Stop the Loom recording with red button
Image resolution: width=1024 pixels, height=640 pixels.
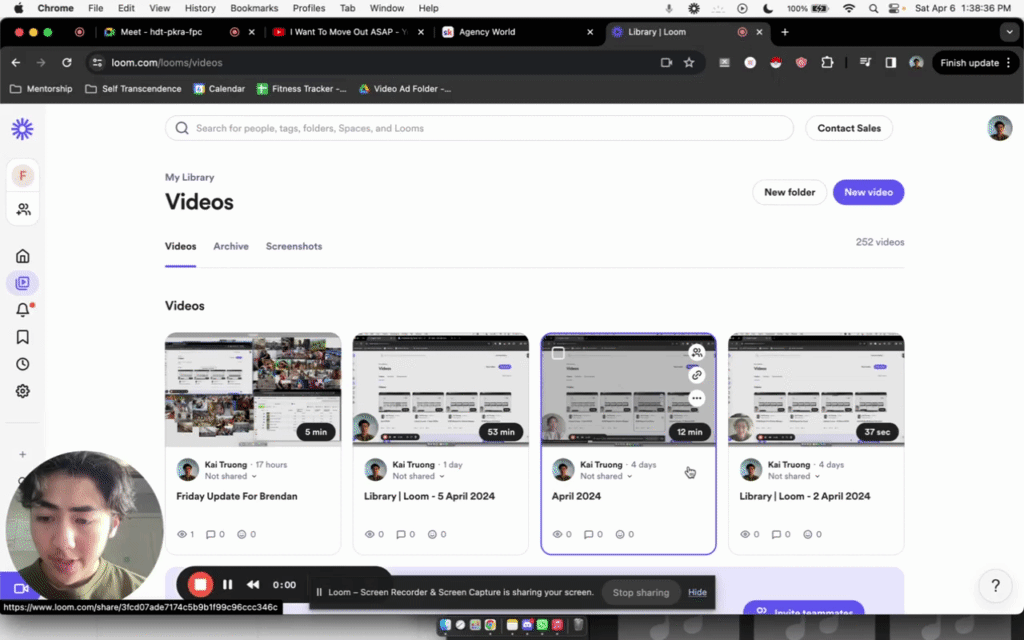(200, 584)
